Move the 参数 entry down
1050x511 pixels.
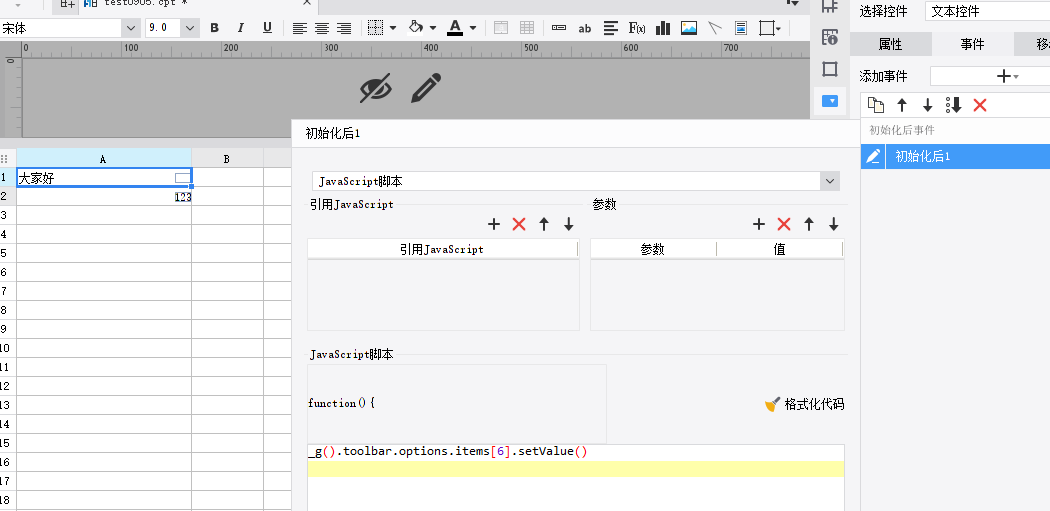(x=834, y=224)
